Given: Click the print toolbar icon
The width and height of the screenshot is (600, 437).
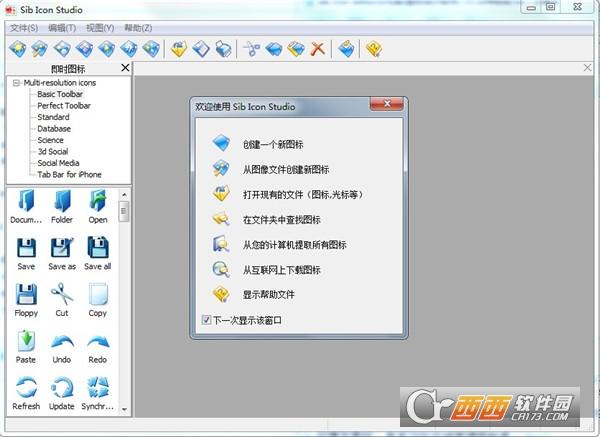Looking at the screenshot, I should tap(223, 49).
